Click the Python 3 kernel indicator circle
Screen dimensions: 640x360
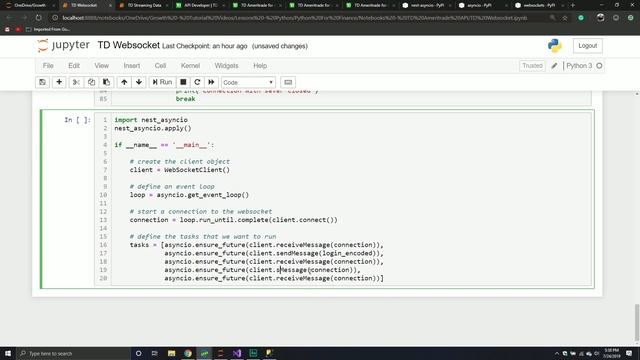pos(599,66)
